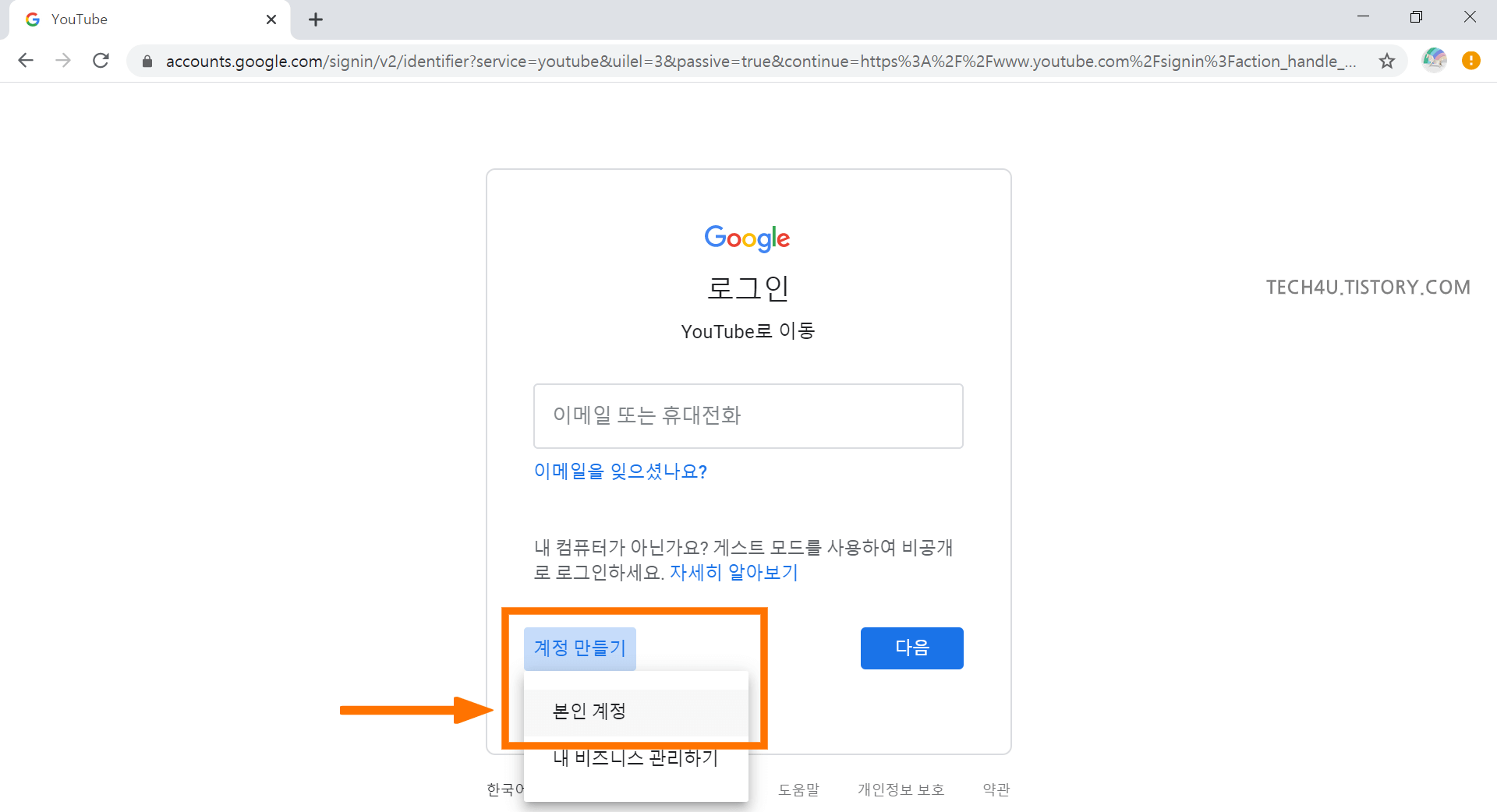This screenshot has height=812, width=1497.
Task: Open the 약관 footer link
Action: click(x=996, y=789)
